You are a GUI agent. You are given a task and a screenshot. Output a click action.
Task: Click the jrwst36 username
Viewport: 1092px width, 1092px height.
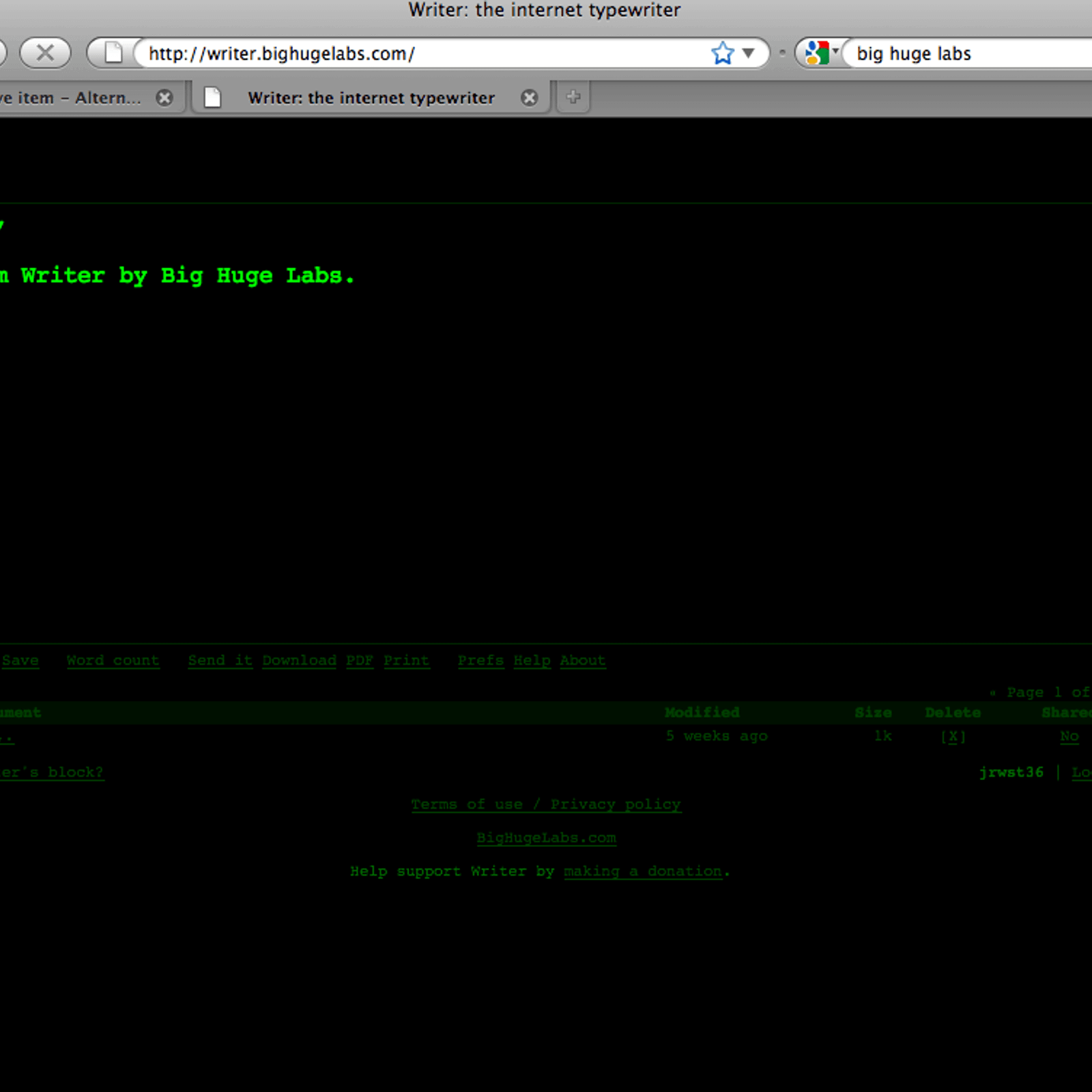[x=1011, y=772]
